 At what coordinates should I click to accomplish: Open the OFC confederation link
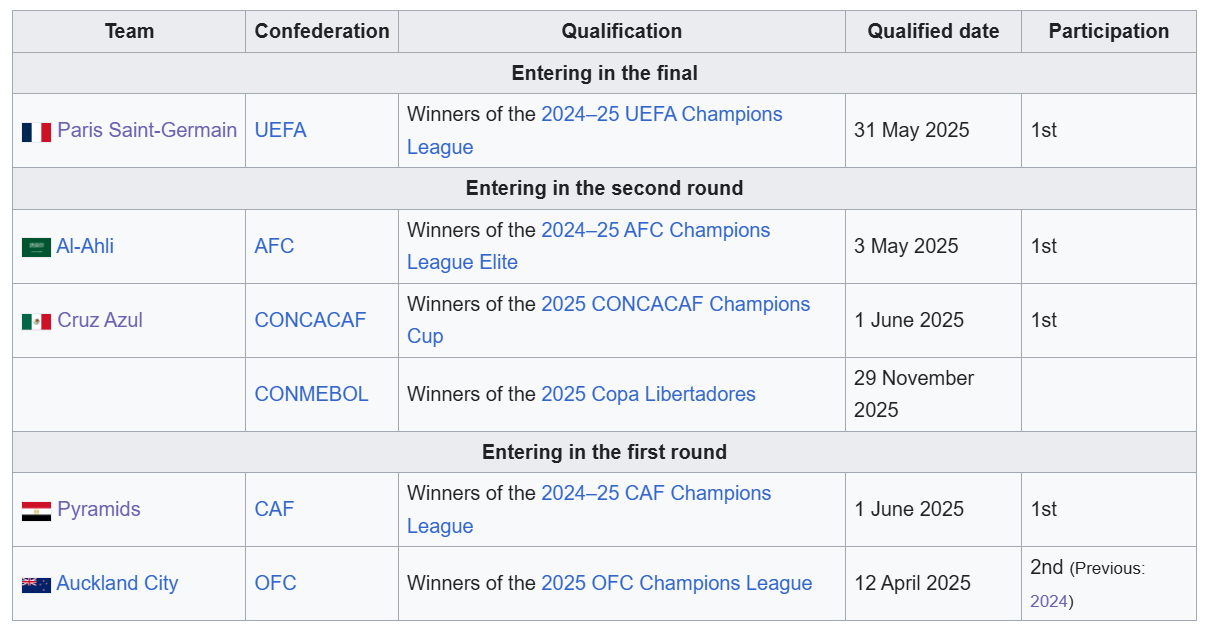(276, 583)
